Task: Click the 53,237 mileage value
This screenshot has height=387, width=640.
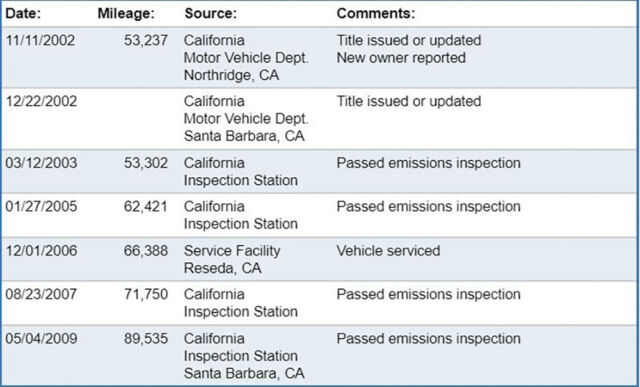Action: (146, 40)
